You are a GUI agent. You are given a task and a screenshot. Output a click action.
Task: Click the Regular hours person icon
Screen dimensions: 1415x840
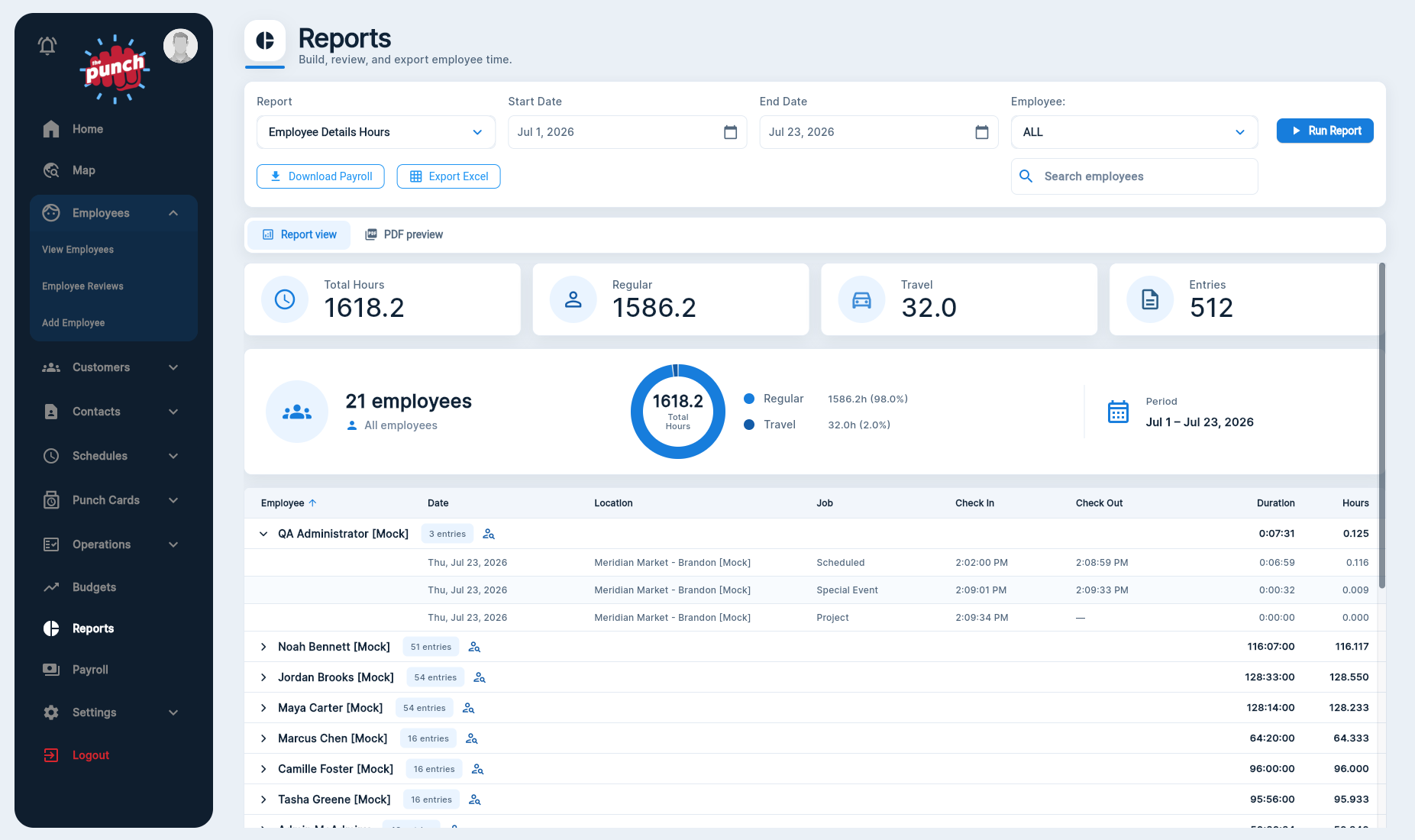[x=573, y=299]
